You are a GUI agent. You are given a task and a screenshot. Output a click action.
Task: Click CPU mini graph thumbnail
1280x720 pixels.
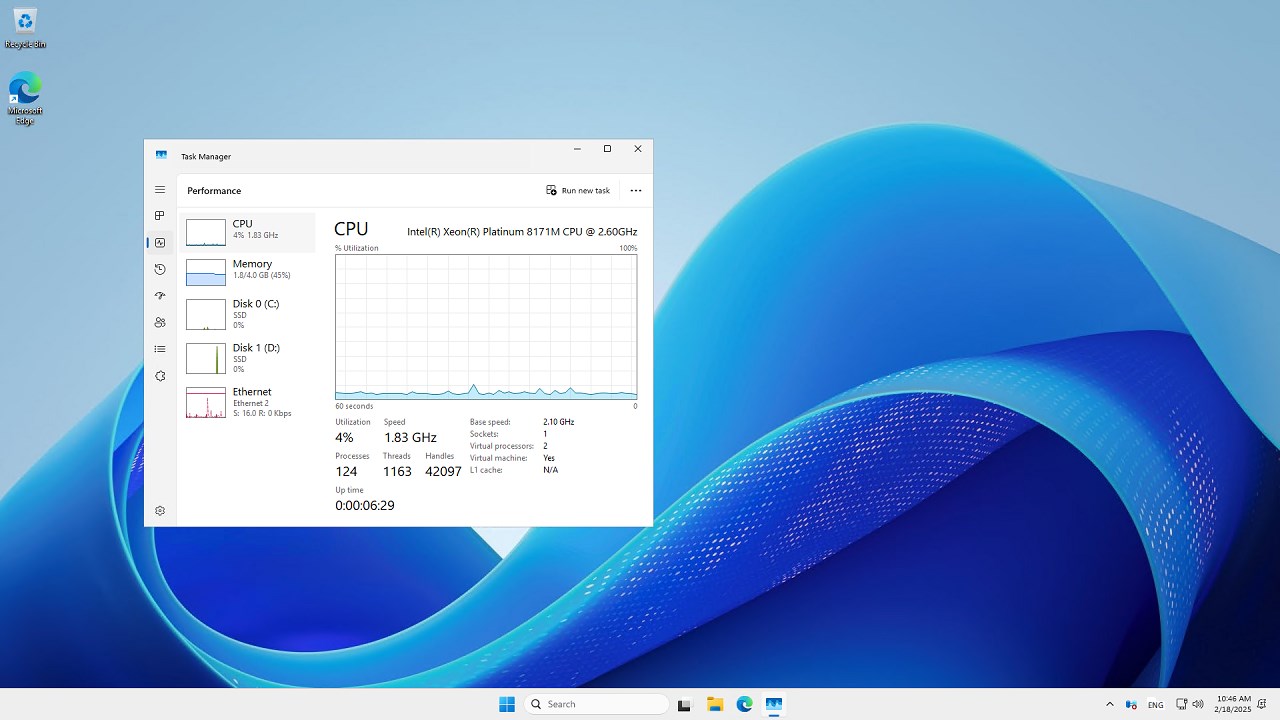(x=206, y=233)
